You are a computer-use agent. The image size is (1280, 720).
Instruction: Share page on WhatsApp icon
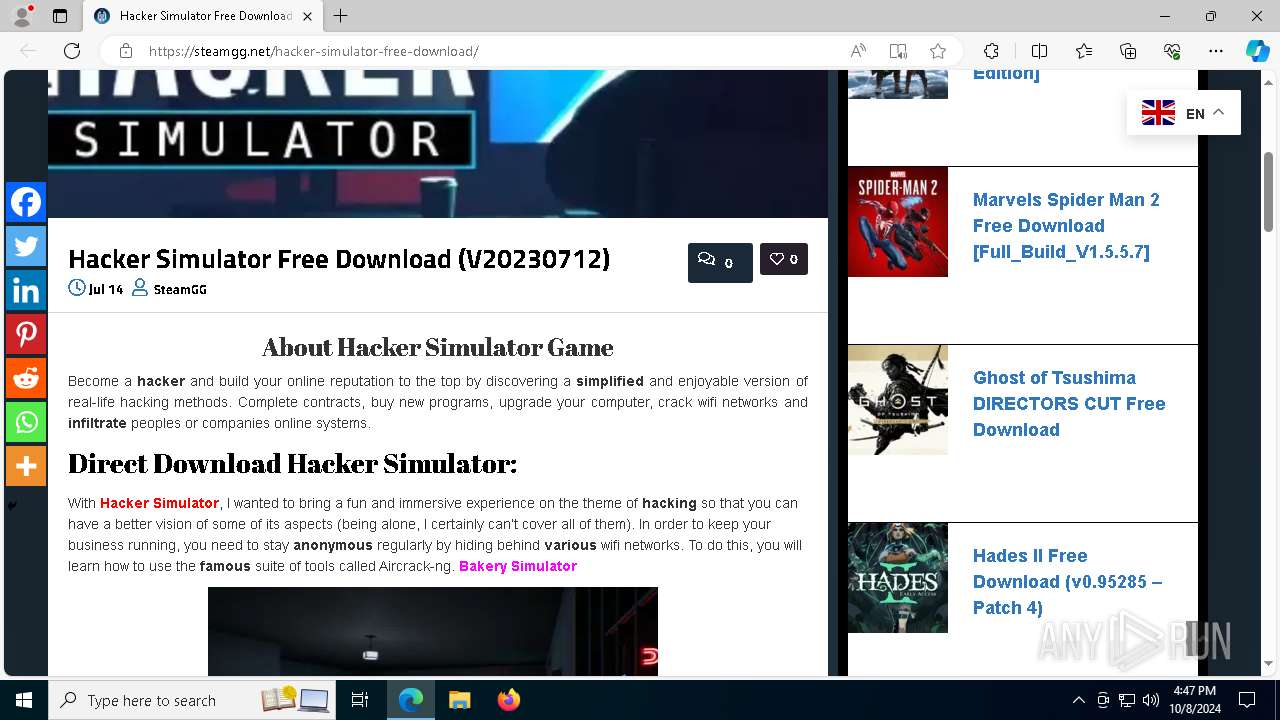coord(26,422)
